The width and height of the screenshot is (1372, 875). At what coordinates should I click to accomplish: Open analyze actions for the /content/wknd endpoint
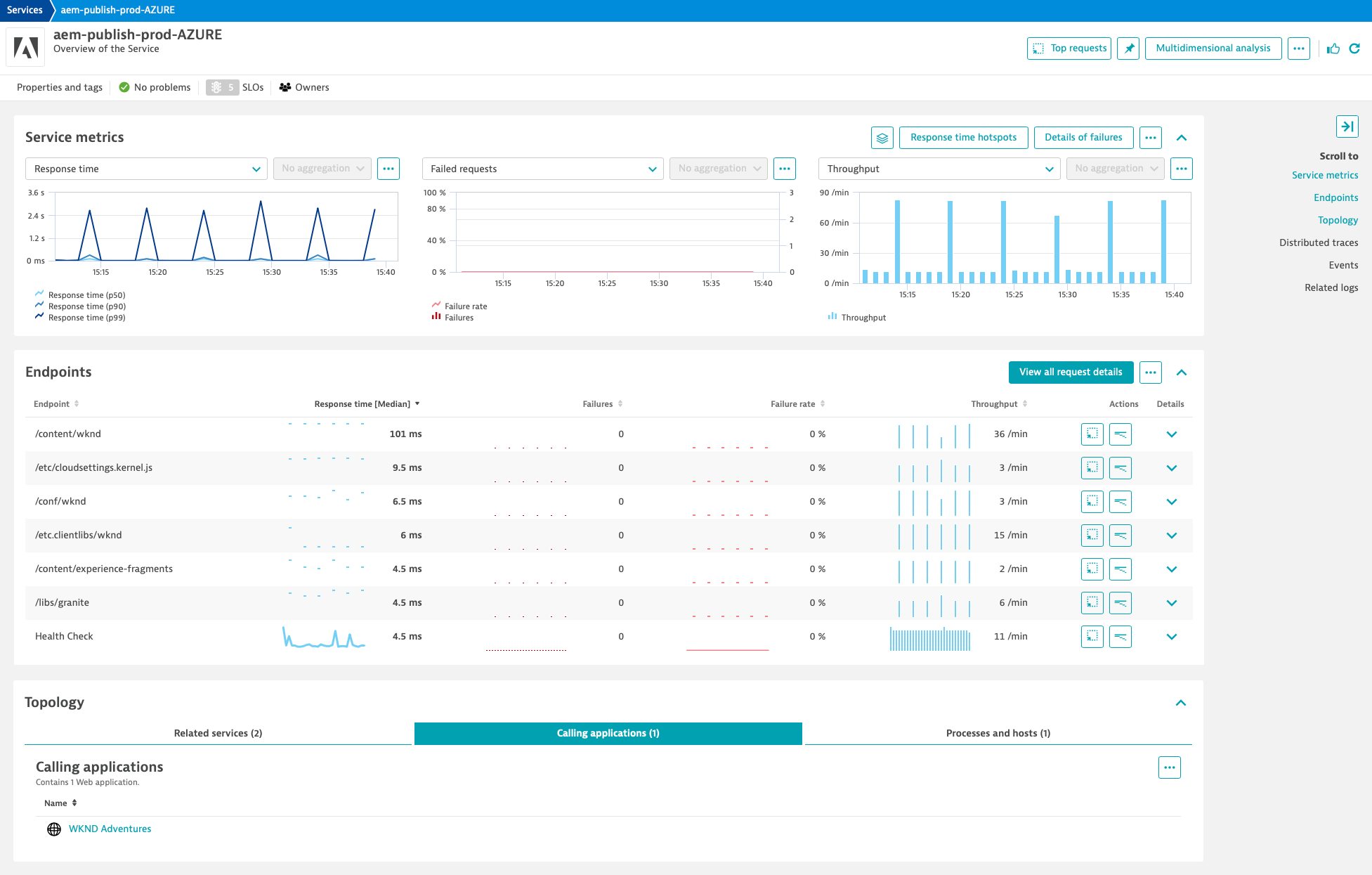pos(1092,434)
